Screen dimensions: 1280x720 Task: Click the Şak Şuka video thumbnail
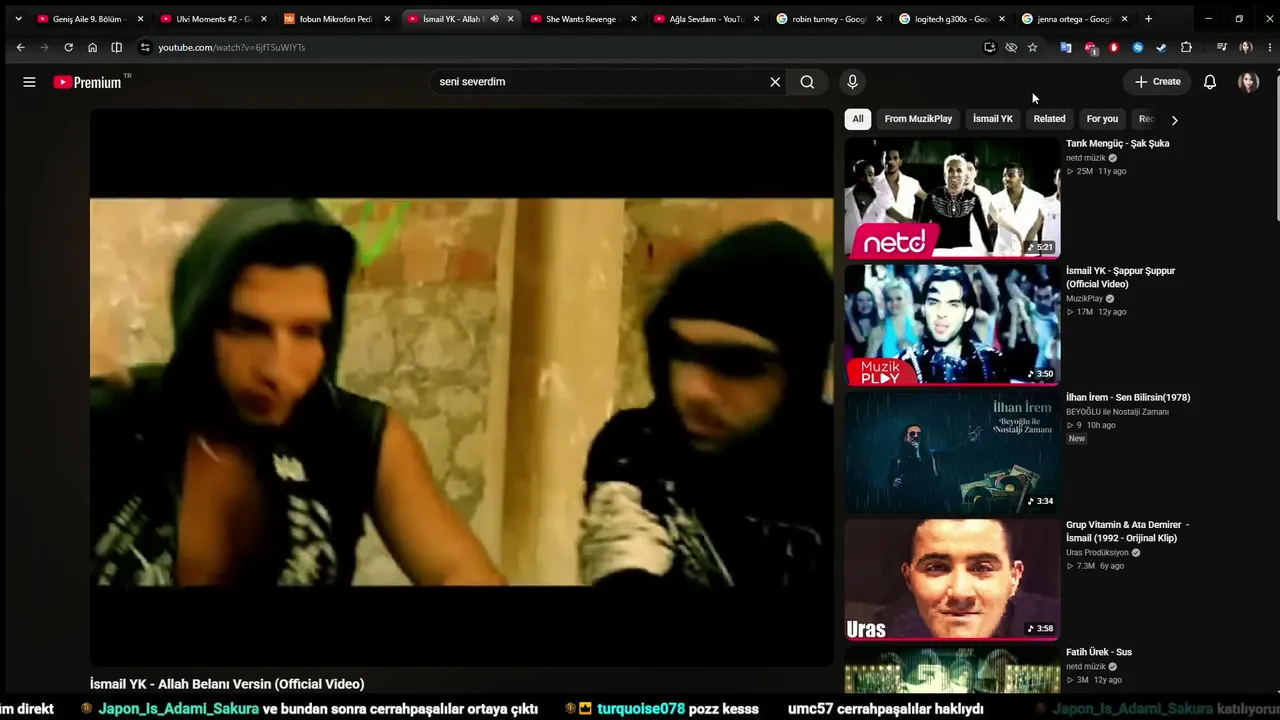click(952, 197)
